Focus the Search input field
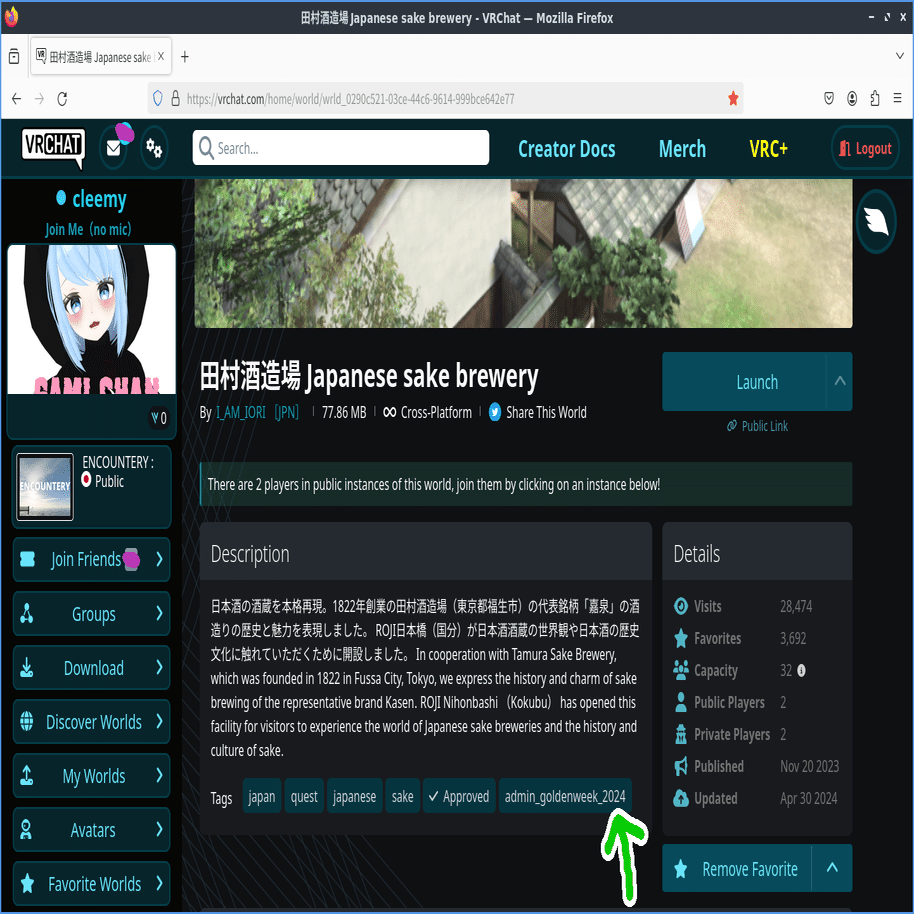The image size is (914, 914). pyautogui.click(x=341, y=148)
